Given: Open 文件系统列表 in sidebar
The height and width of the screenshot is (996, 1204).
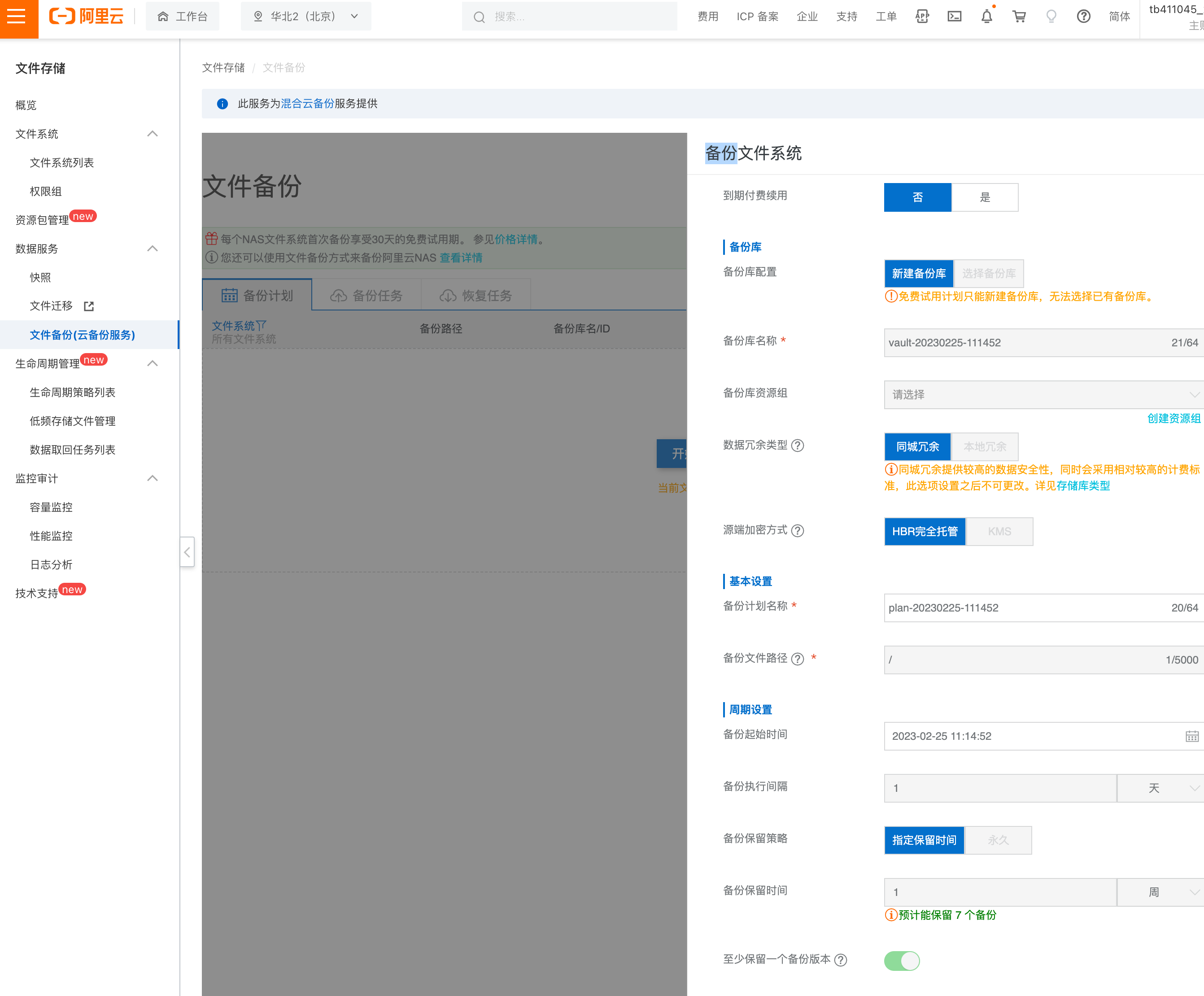Looking at the screenshot, I should pyautogui.click(x=62, y=163).
